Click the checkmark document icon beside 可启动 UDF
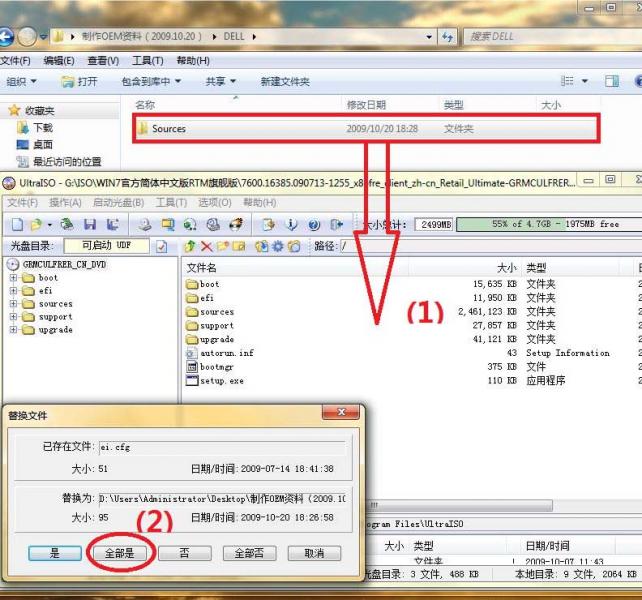 point(162,247)
